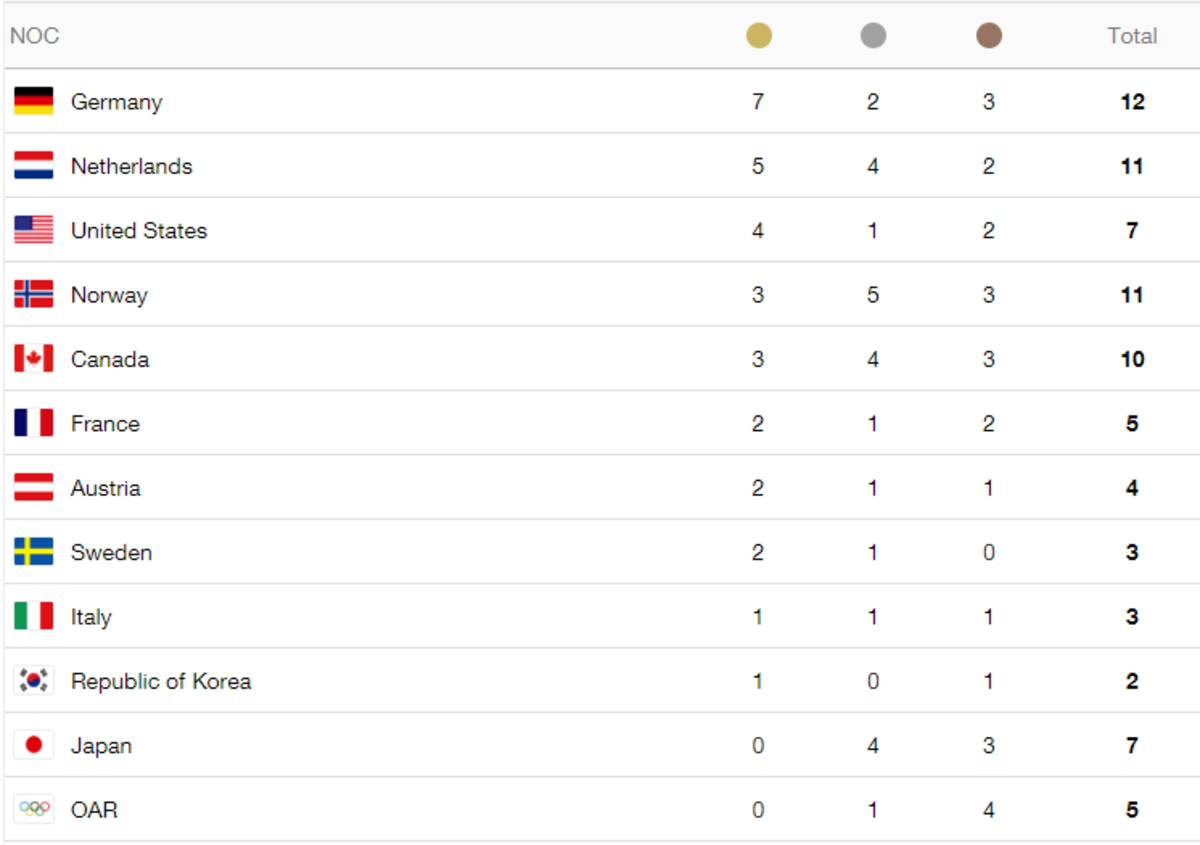Click the Germany flag icon
Image resolution: width=1200 pixels, height=845 pixels.
(x=34, y=101)
